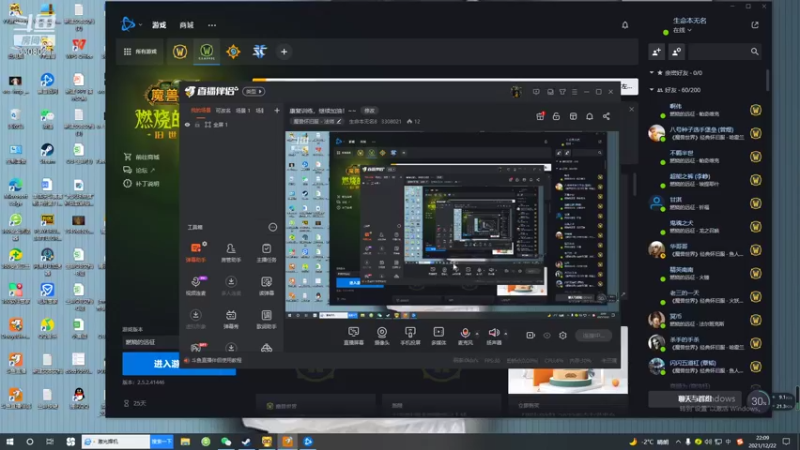Click the add friend icon
Screen dimensions: 800x450
pyautogui.click(x=656, y=52)
